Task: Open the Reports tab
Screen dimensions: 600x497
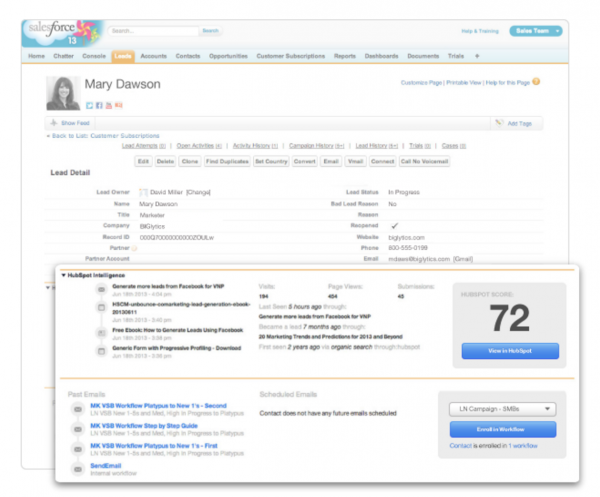Action: 345,56
